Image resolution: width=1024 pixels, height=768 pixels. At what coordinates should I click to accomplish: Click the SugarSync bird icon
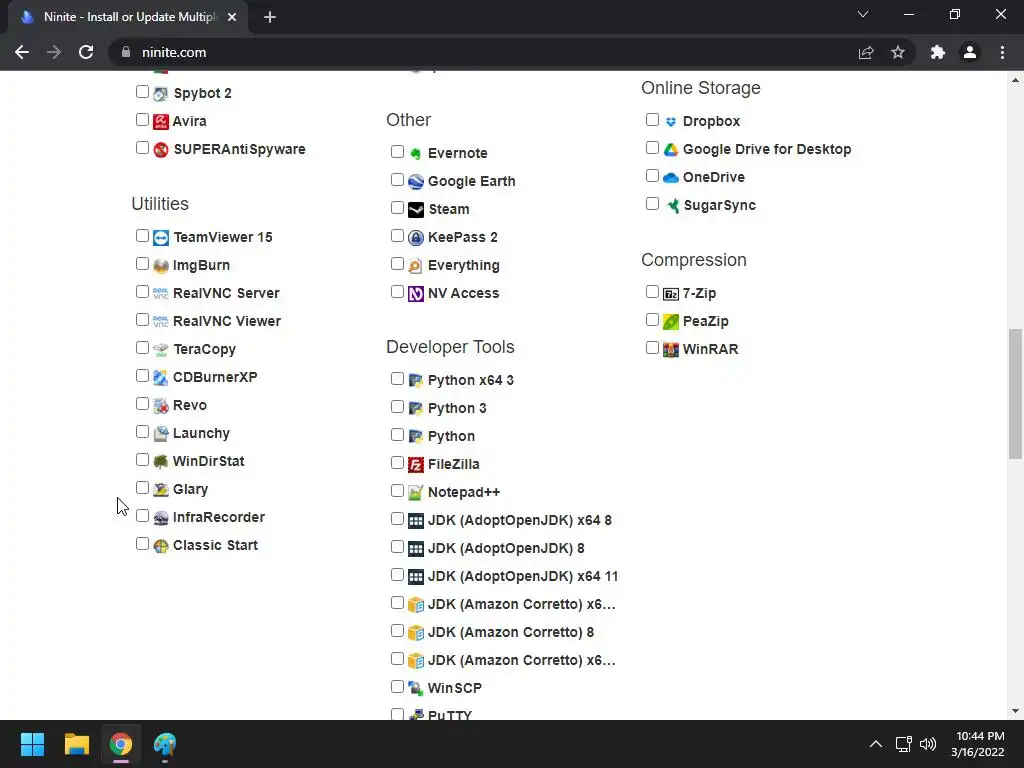pyautogui.click(x=672, y=206)
